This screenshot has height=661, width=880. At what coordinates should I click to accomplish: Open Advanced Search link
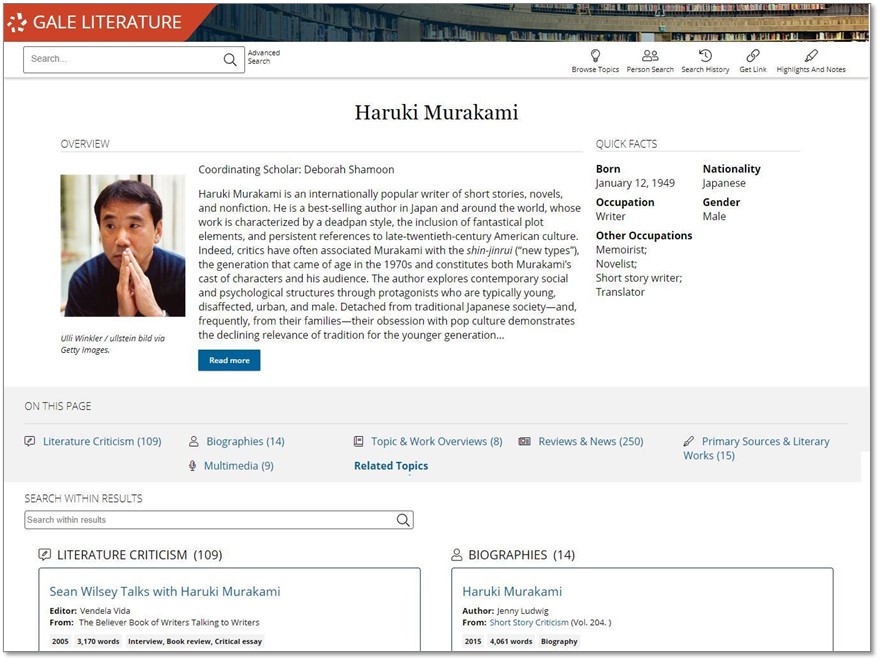[263, 57]
